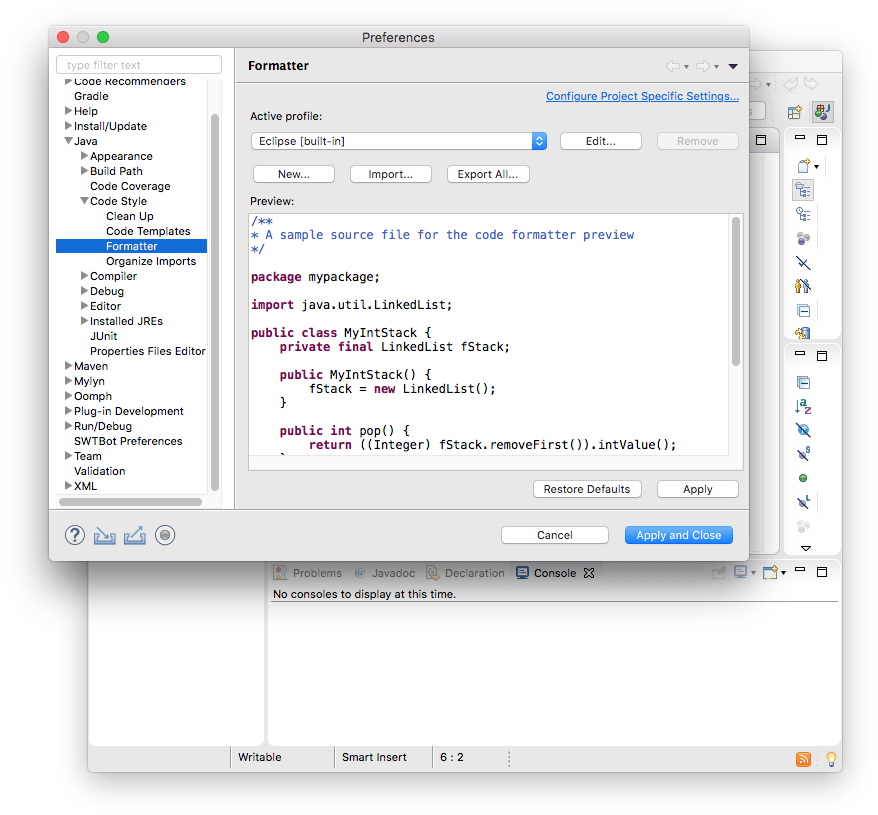Switch to the Javadoc tab

[x=385, y=573]
